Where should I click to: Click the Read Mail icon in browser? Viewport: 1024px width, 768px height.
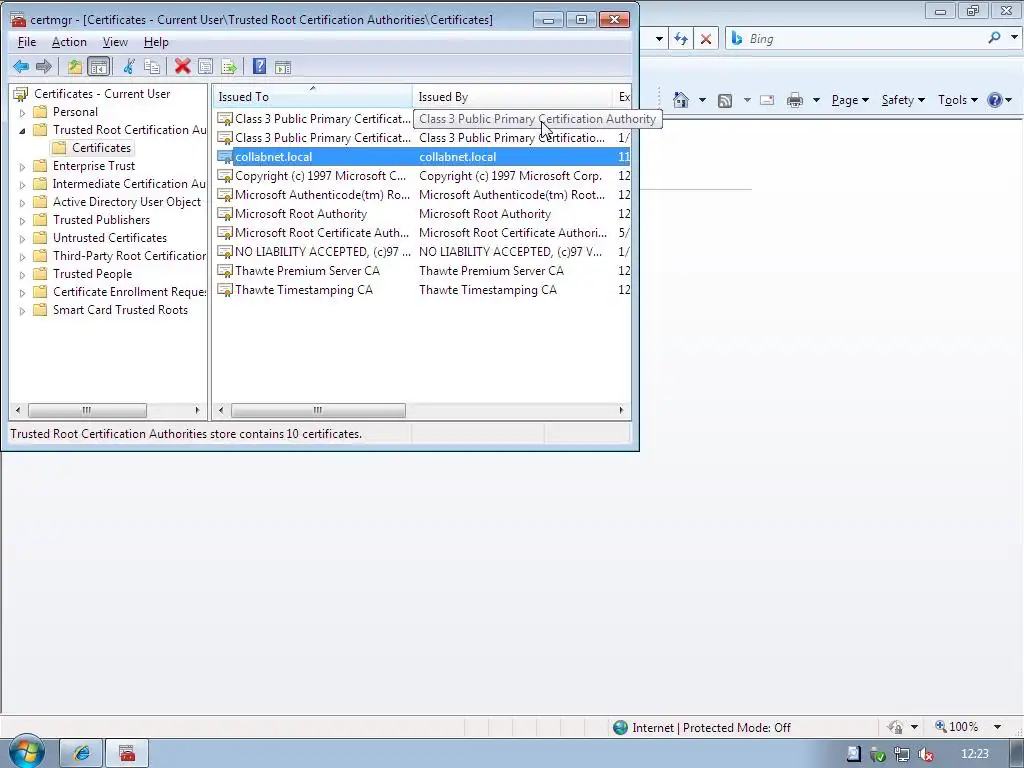(x=767, y=100)
